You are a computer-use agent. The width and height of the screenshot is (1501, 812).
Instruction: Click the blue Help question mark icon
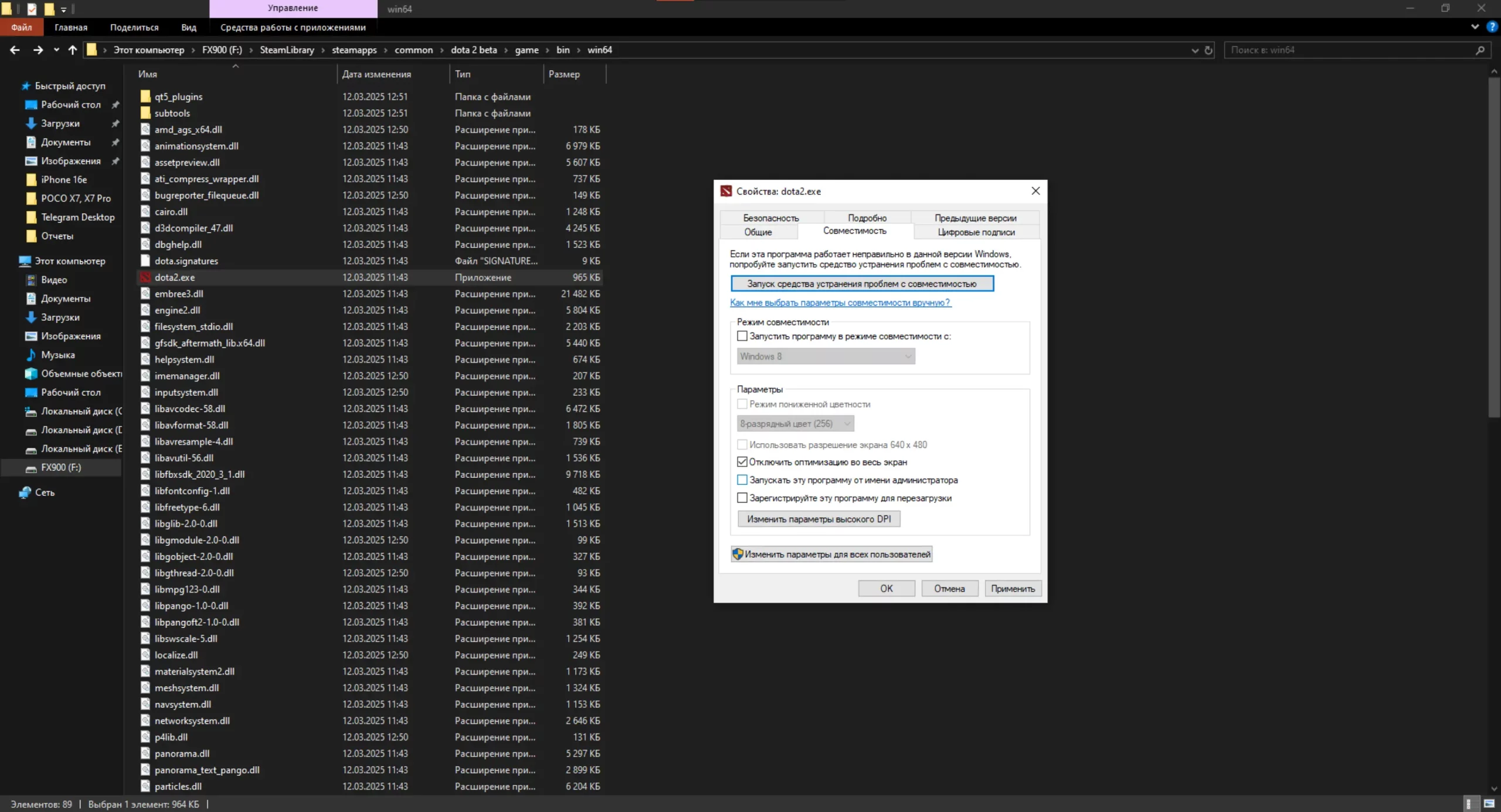pos(1492,27)
